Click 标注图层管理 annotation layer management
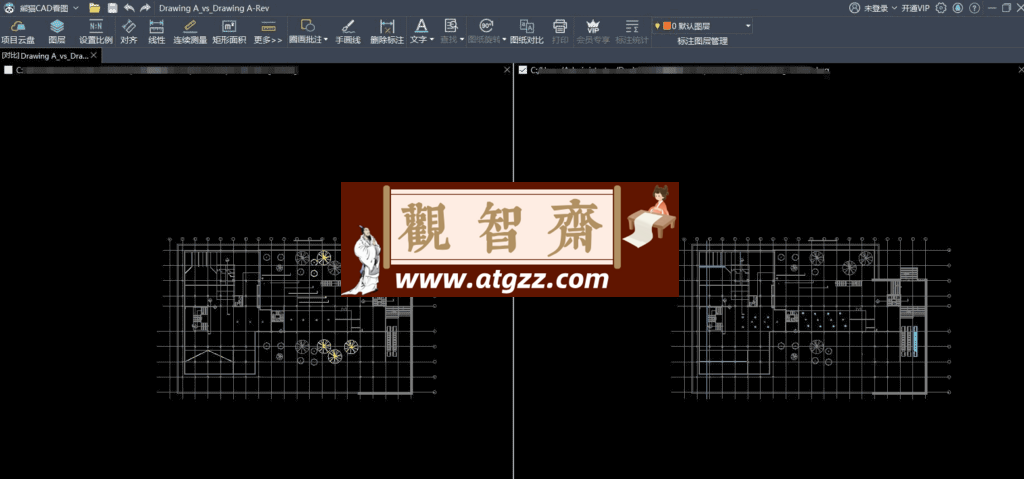Viewport: 1024px width, 479px height. point(702,41)
